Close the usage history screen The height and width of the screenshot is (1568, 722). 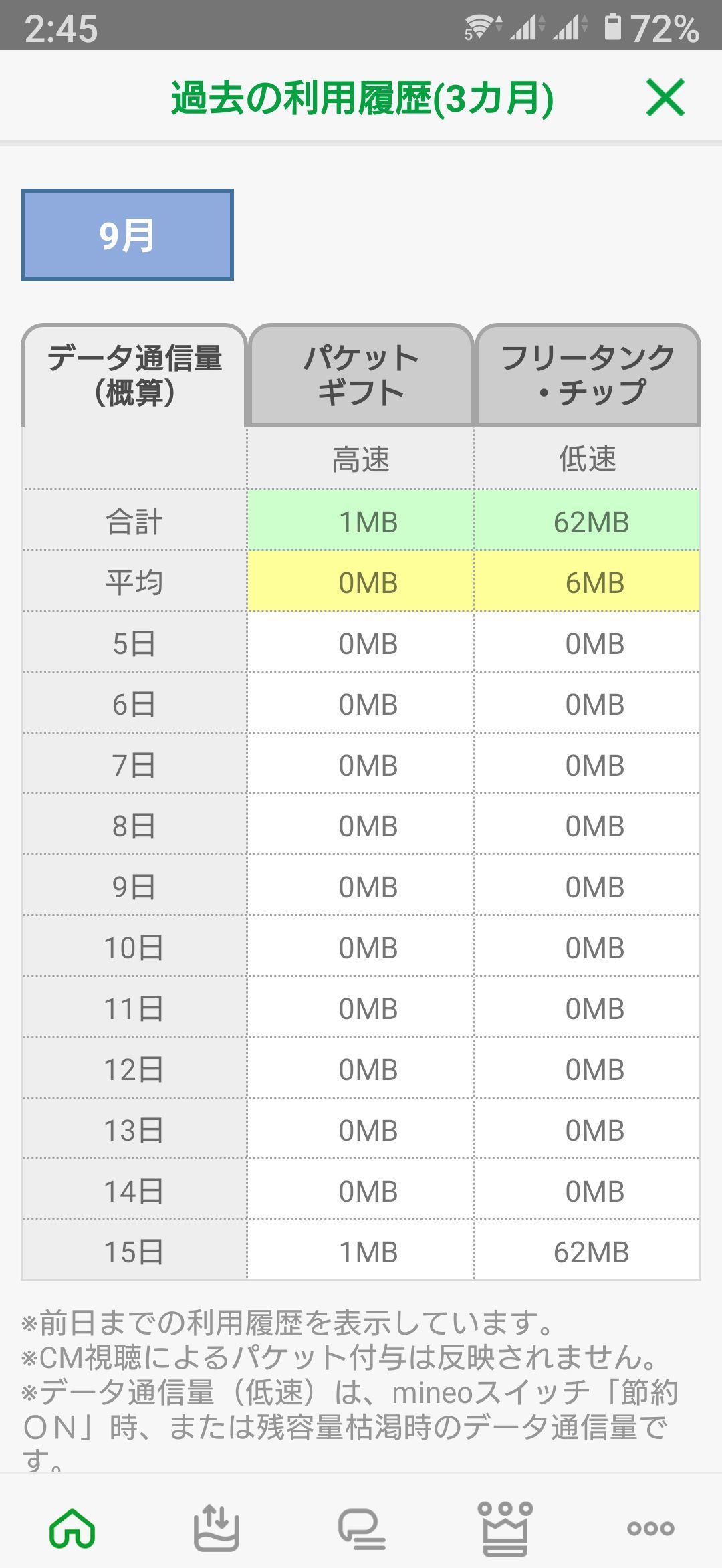pyautogui.click(x=665, y=98)
